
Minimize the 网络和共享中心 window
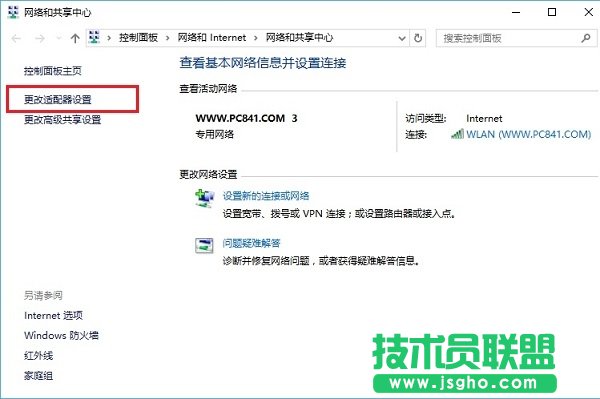click(x=516, y=12)
